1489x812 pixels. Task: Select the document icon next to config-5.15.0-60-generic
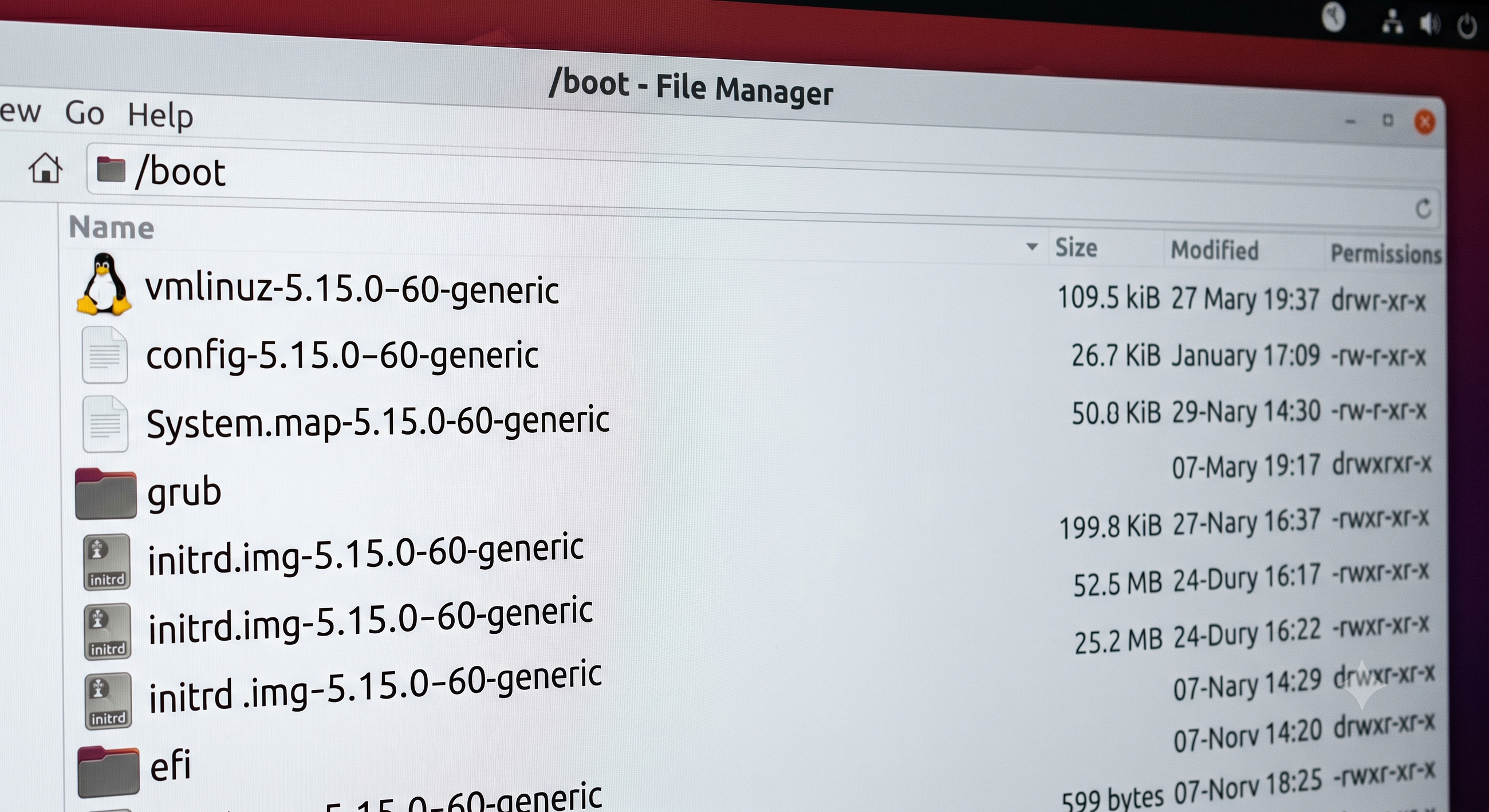tap(105, 355)
